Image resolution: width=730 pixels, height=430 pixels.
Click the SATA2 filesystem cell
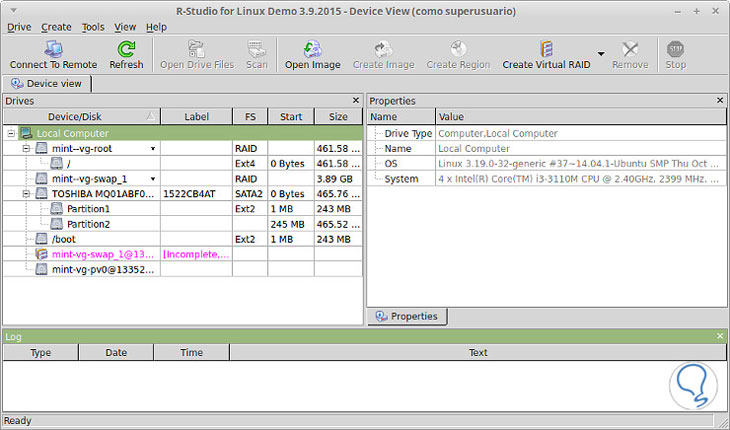(250, 194)
